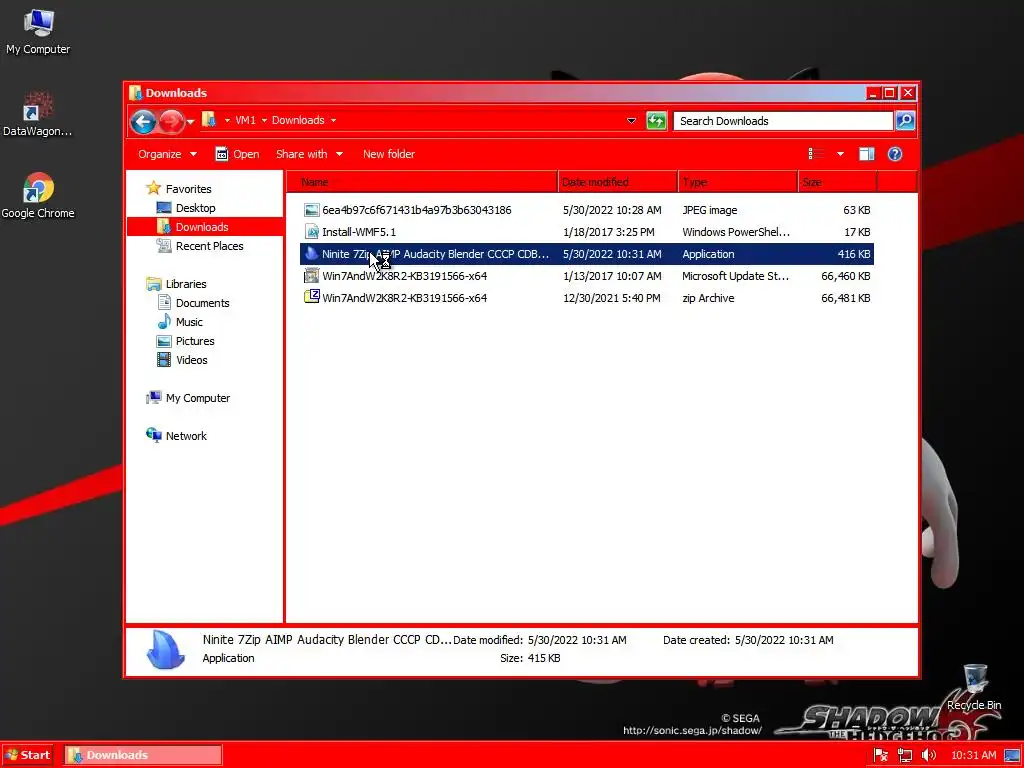This screenshot has height=768, width=1024.
Task: Open the address bar history dropdown
Action: click(x=631, y=121)
